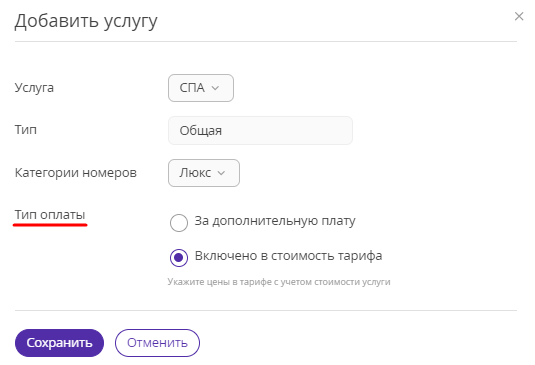This screenshot has height=365, width=535.
Task: Select the За дополнительную плату radio button
Action: (x=179, y=223)
